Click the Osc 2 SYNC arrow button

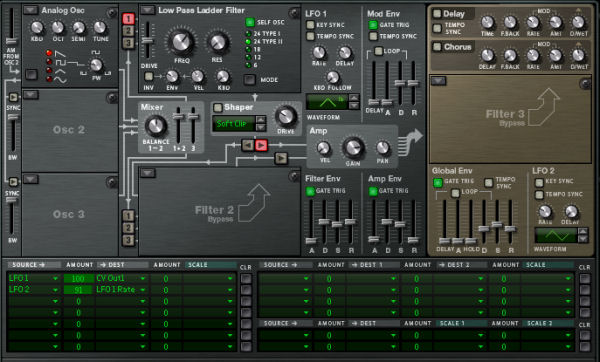point(13,97)
